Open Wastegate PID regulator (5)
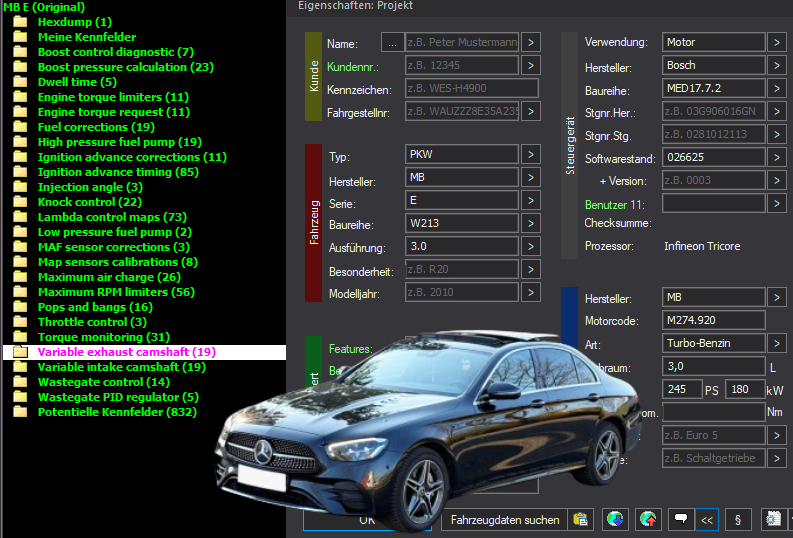The image size is (793, 538). [x=118, y=397]
